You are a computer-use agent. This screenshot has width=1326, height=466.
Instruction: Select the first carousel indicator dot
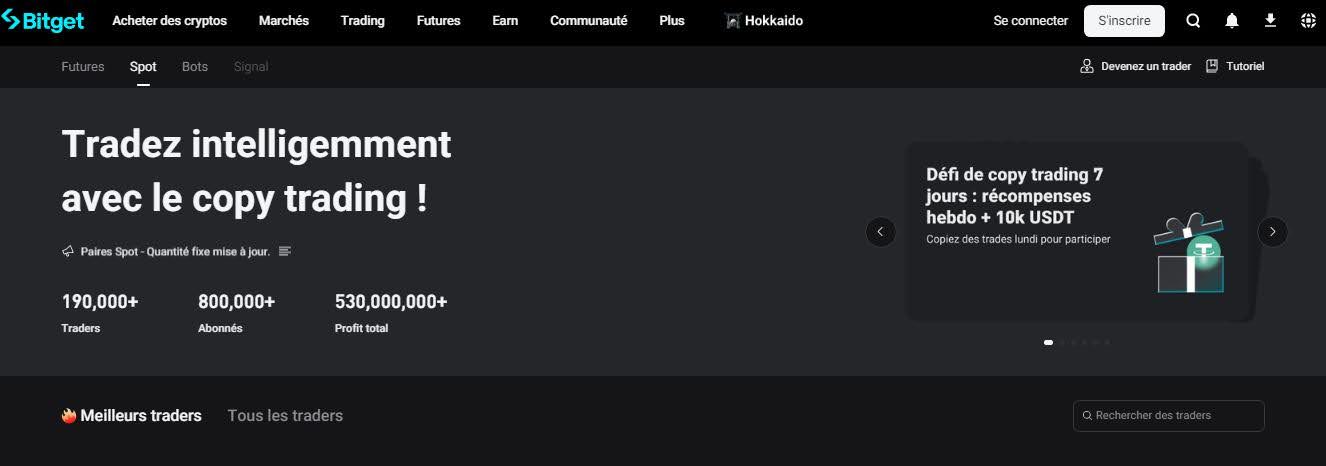pyautogui.click(x=1048, y=342)
